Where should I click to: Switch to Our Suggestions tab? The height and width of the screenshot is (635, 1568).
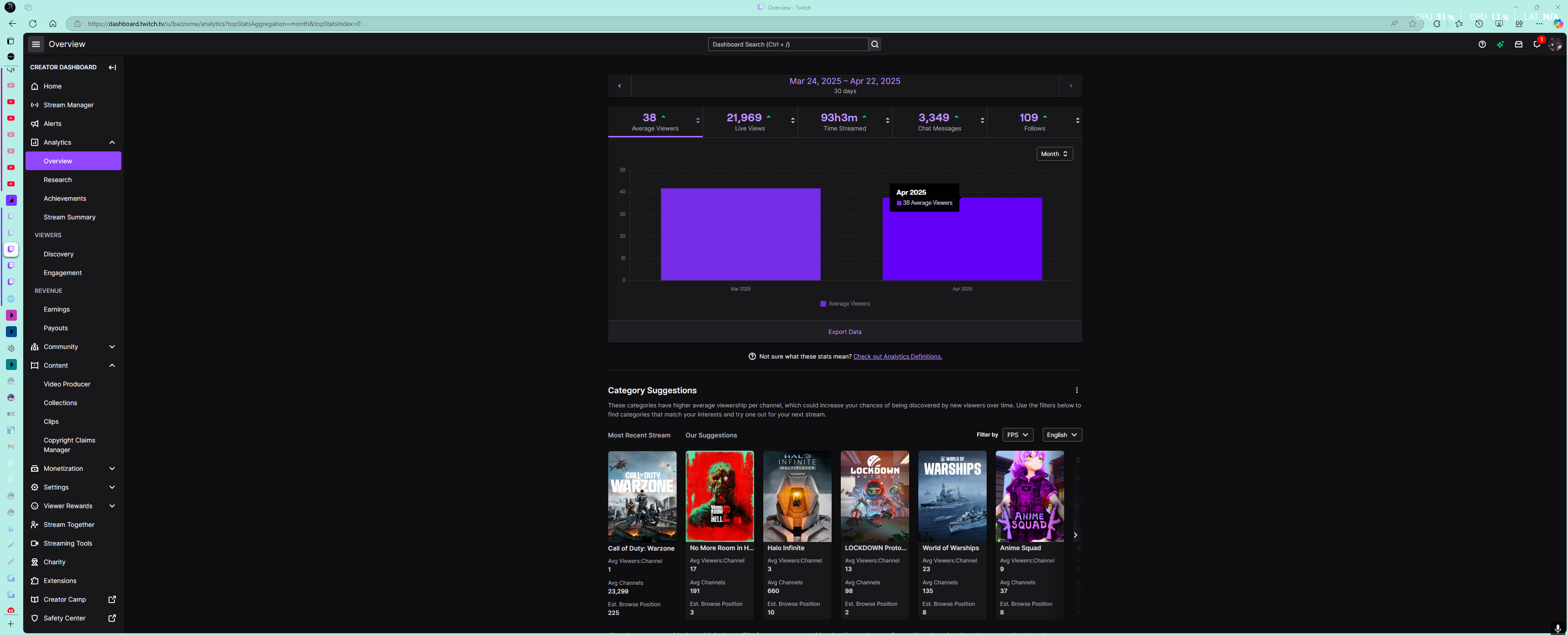(710, 435)
